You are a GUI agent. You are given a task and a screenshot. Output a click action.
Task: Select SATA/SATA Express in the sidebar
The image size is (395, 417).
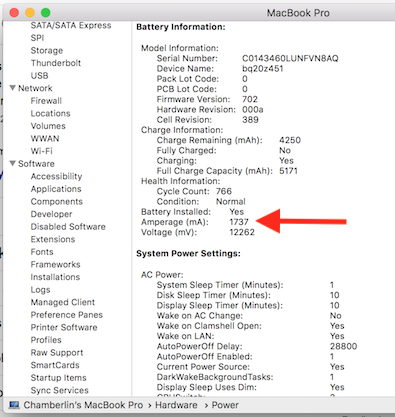coord(71,25)
